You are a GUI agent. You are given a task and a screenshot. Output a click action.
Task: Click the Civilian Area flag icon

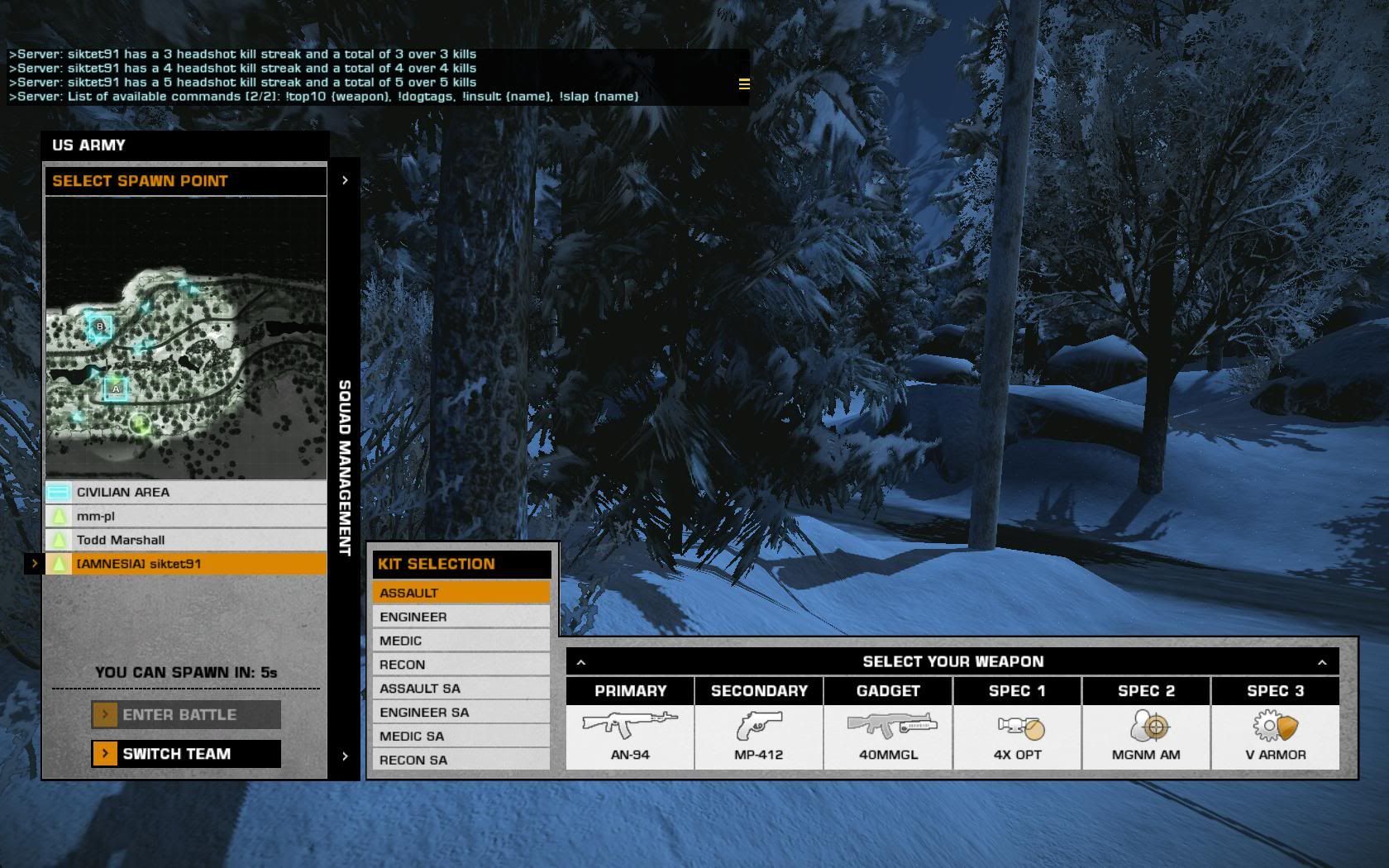click(58, 492)
